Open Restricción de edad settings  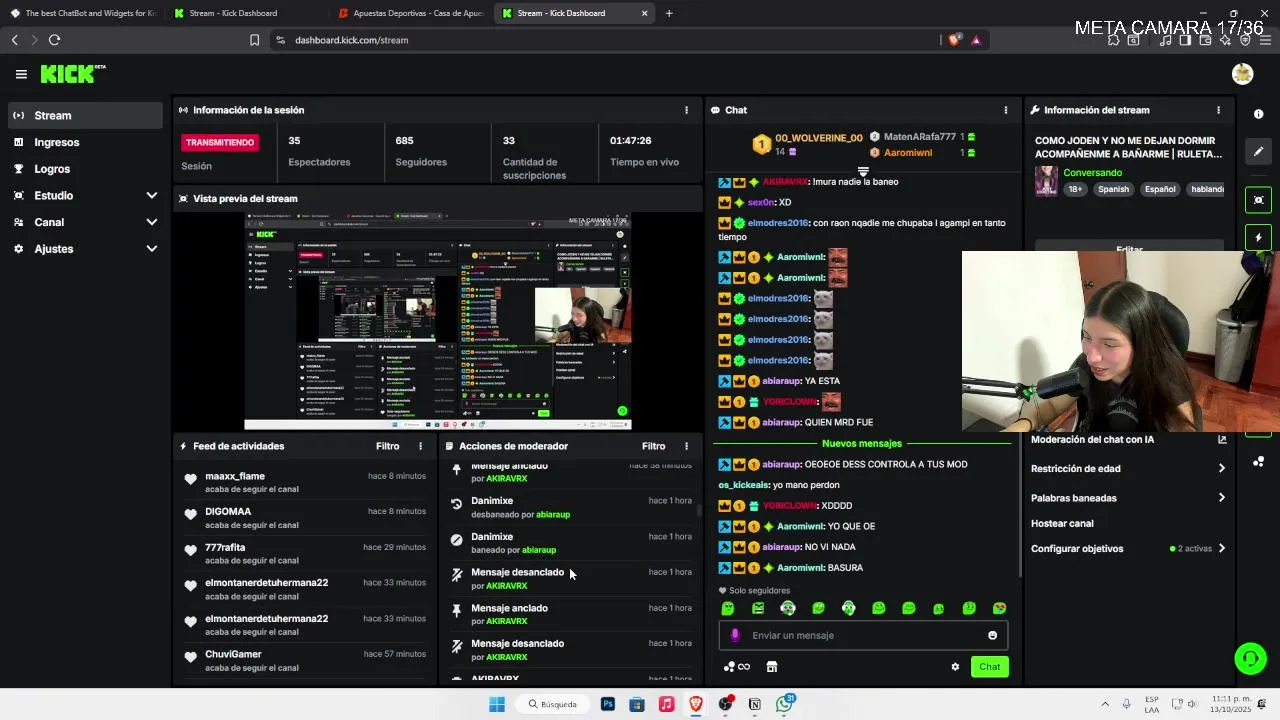coord(1128,468)
